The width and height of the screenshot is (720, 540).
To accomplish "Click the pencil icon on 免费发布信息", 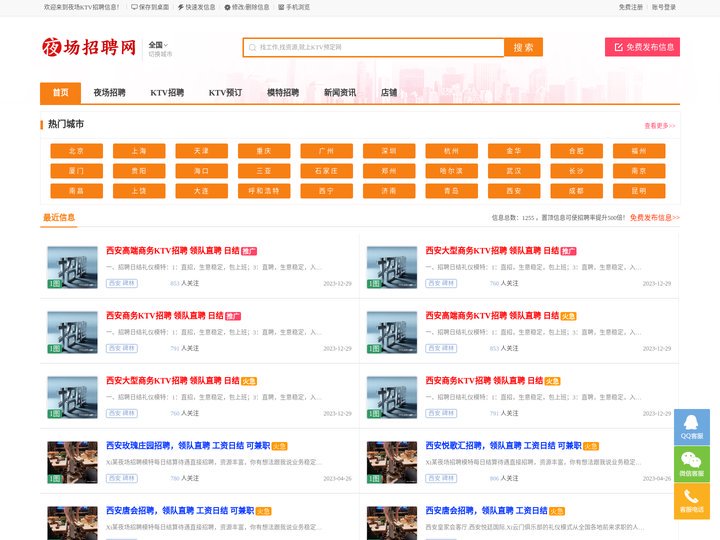I will 619,47.
